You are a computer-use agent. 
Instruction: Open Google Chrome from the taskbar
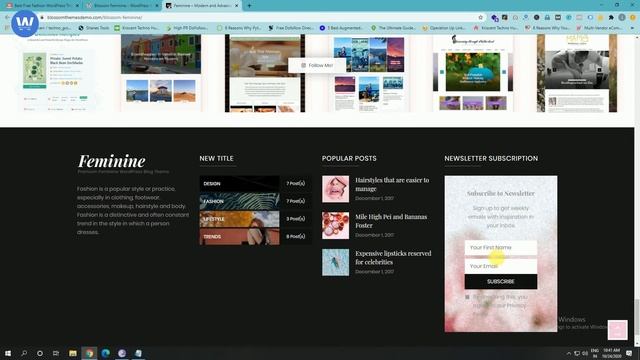pos(89,353)
